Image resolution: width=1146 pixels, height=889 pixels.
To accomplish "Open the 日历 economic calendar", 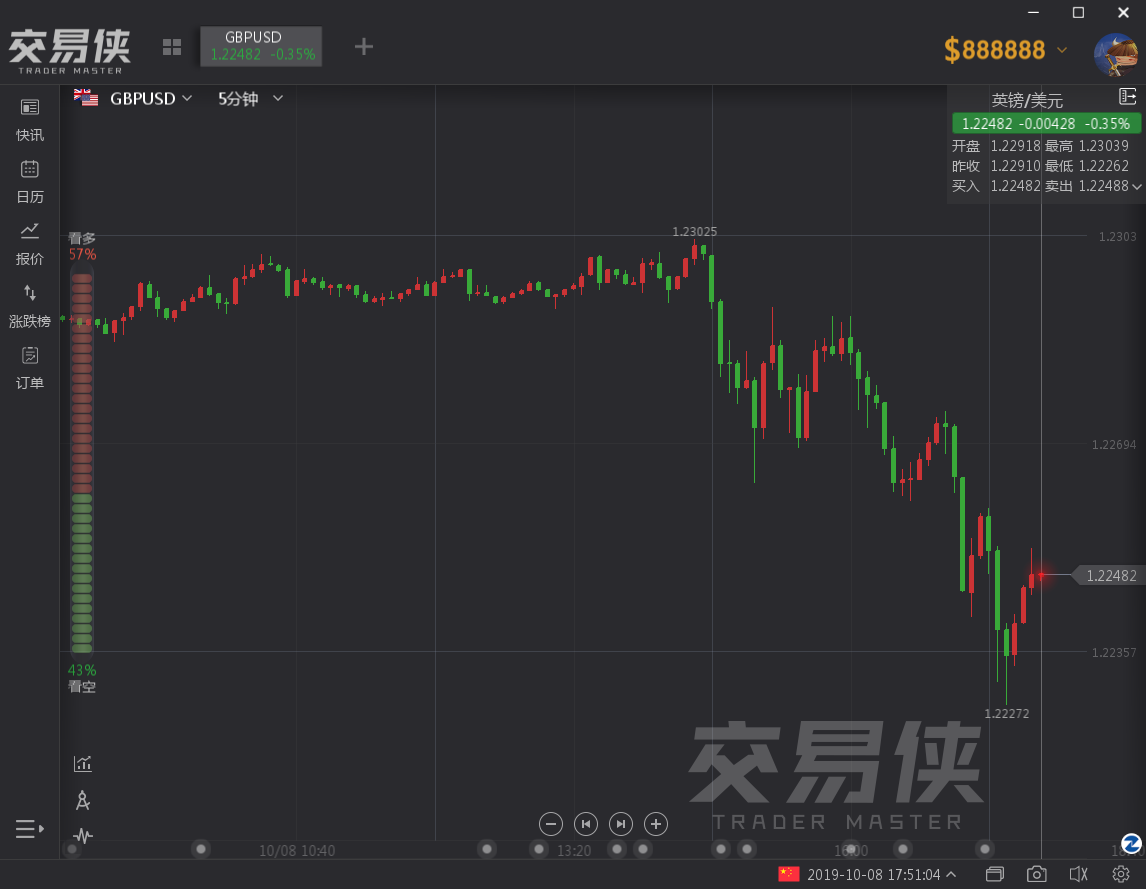I will click(29, 182).
